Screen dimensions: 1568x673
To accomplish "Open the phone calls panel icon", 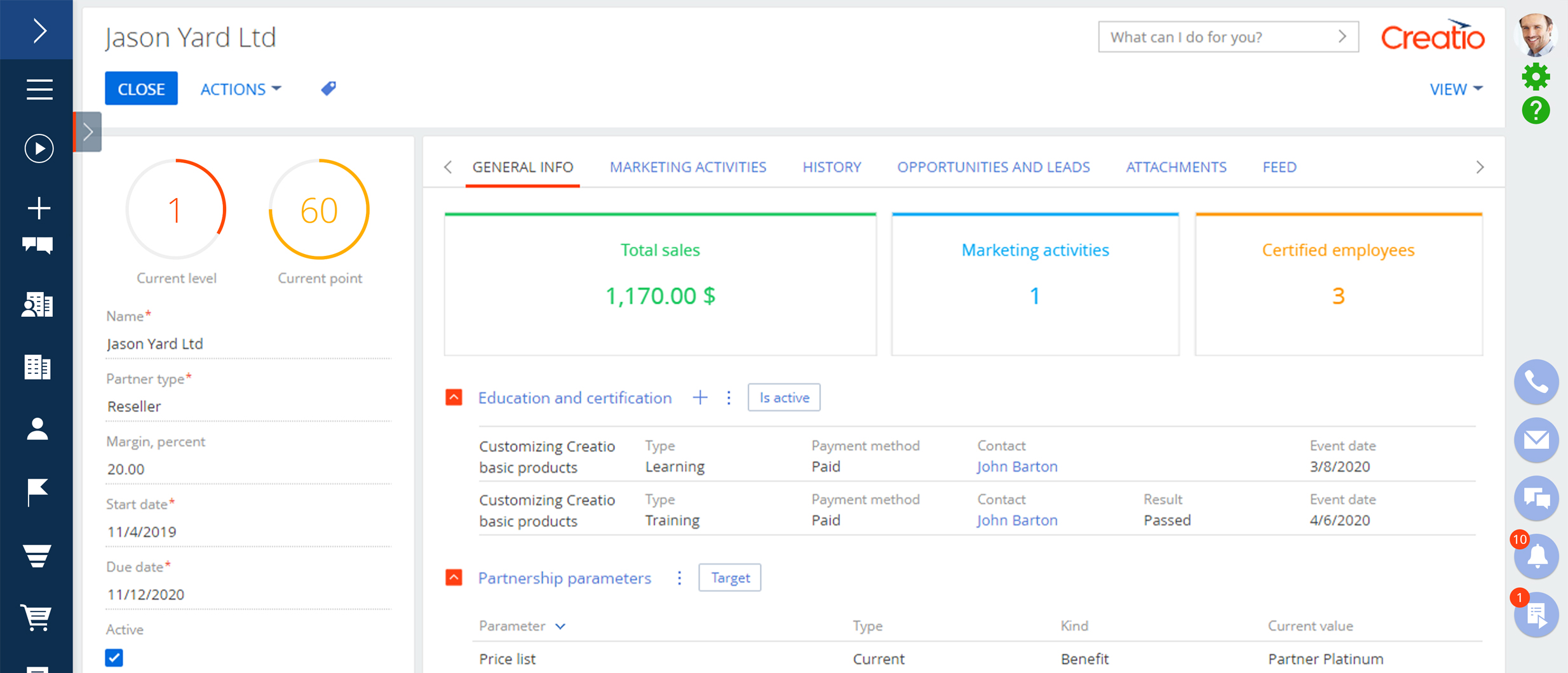I will tap(1536, 382).
